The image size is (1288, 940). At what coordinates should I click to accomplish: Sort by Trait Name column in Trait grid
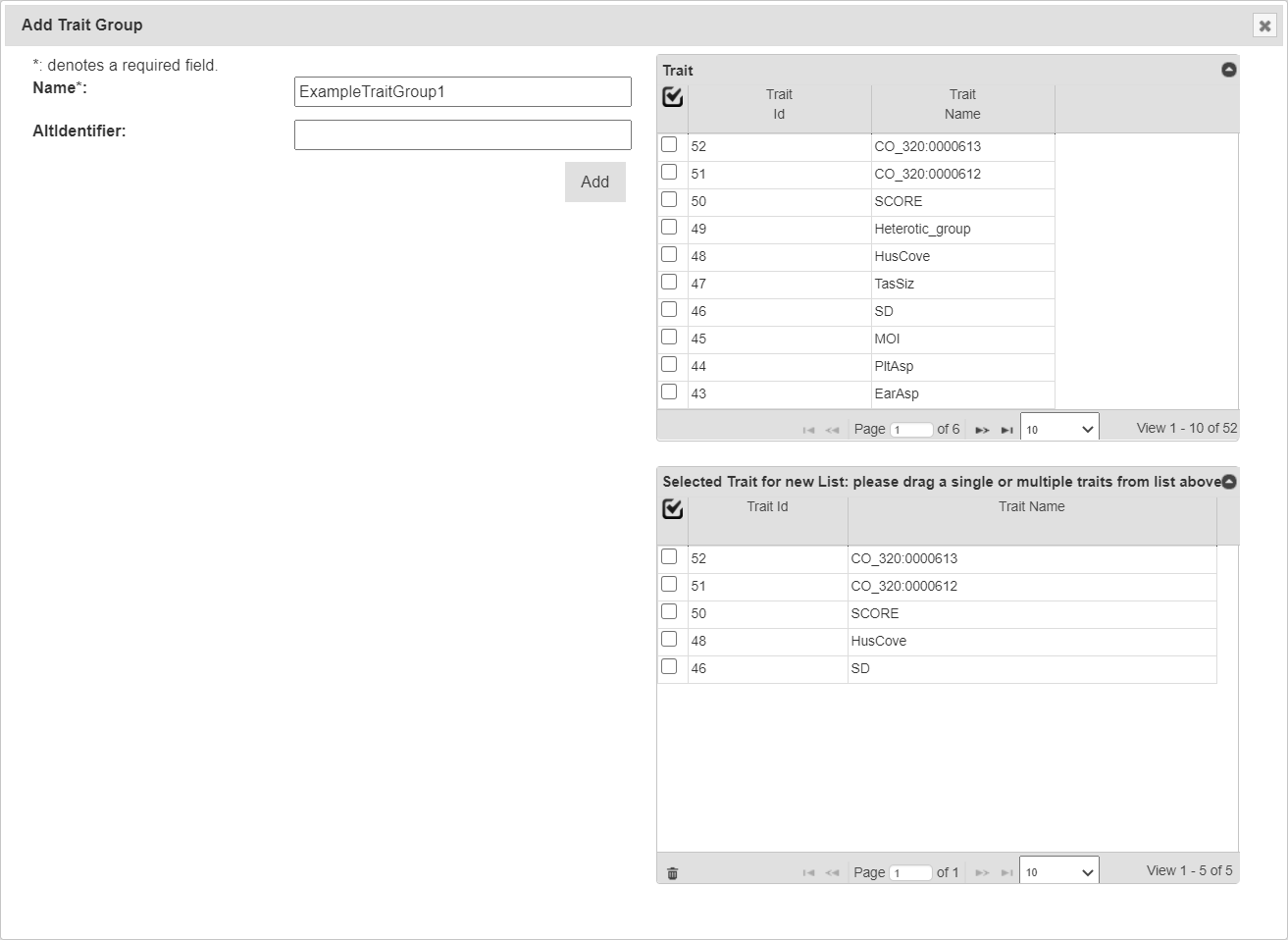pos(962,104)
